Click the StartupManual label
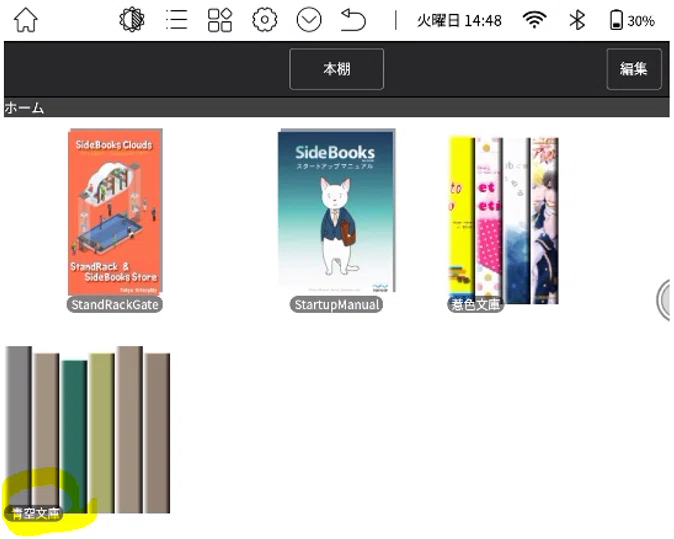 coord(336,304)
